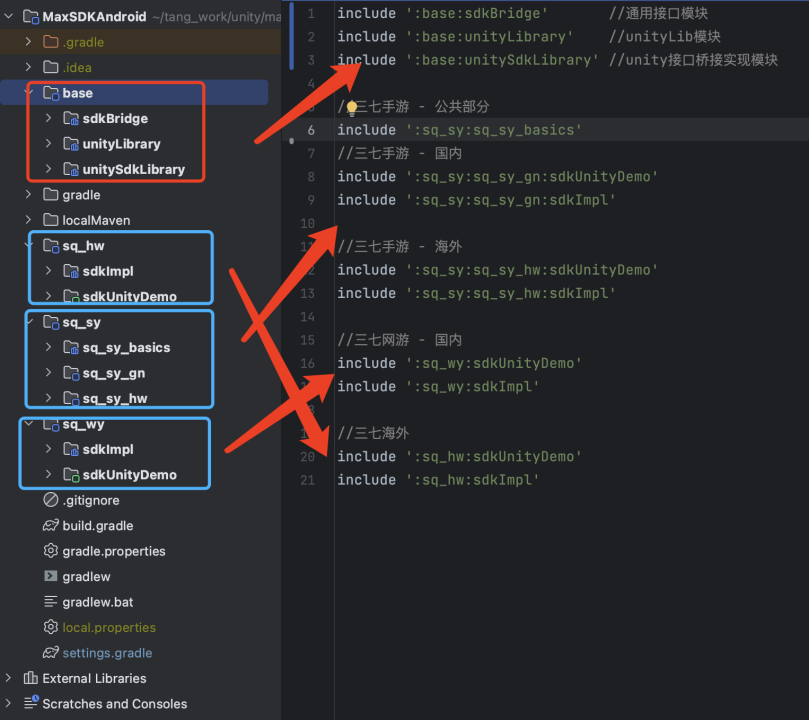
Task: Open the gradlew.bat file
Action: (x=98, y=602)
